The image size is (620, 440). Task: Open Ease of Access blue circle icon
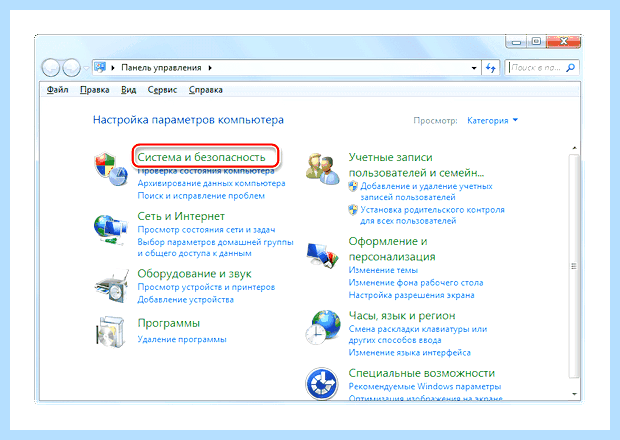tap(322, 384)
